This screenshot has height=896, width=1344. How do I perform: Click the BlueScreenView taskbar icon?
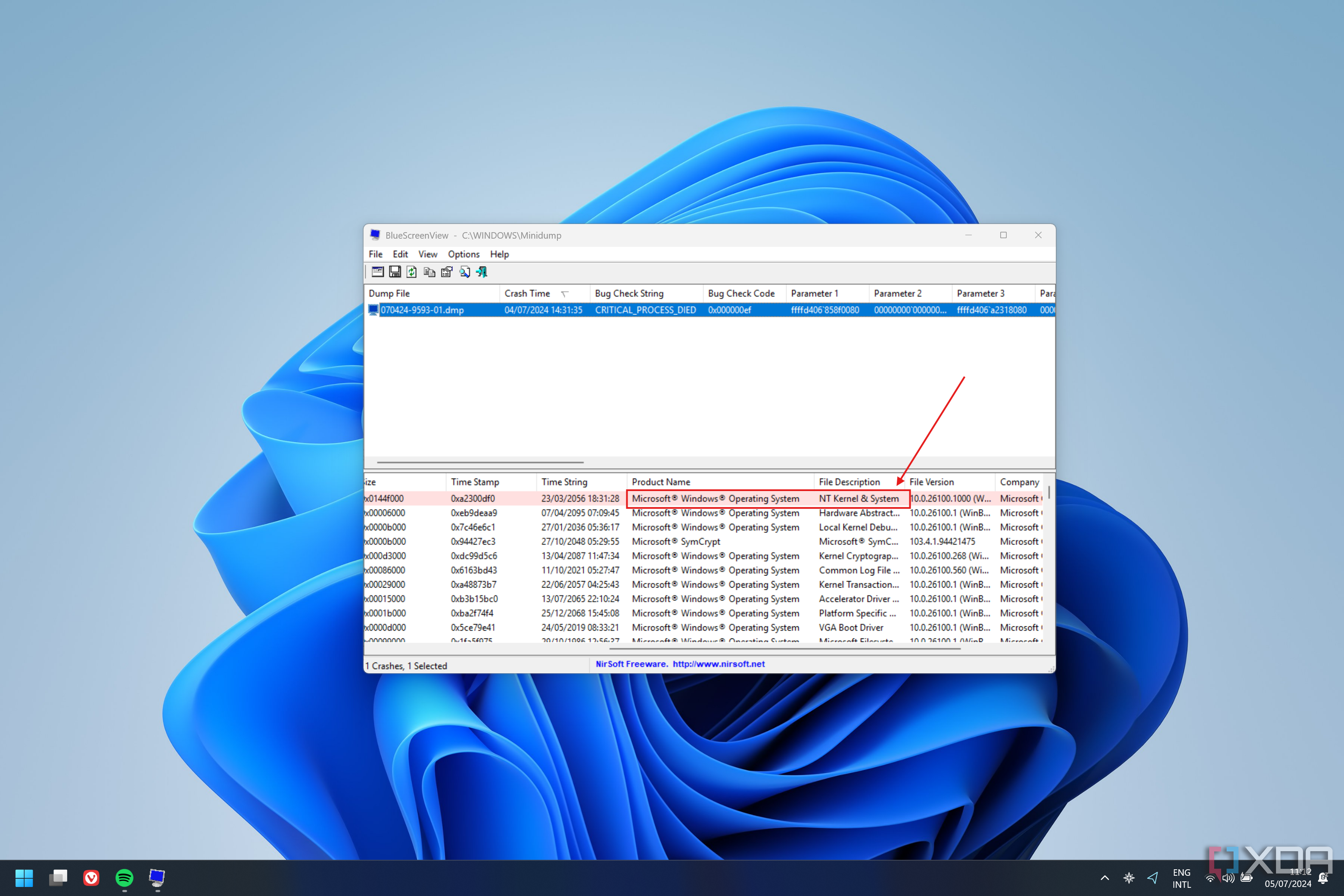[157, 877]
